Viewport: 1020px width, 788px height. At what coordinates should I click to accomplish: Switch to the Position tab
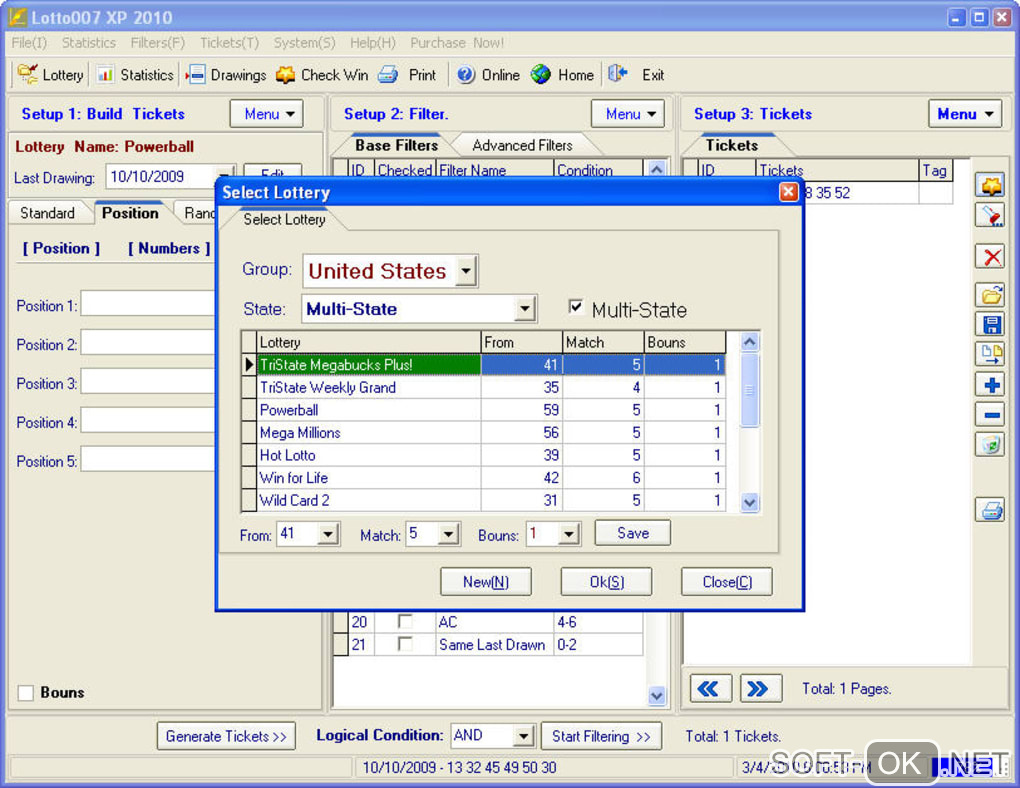[130, 213]
